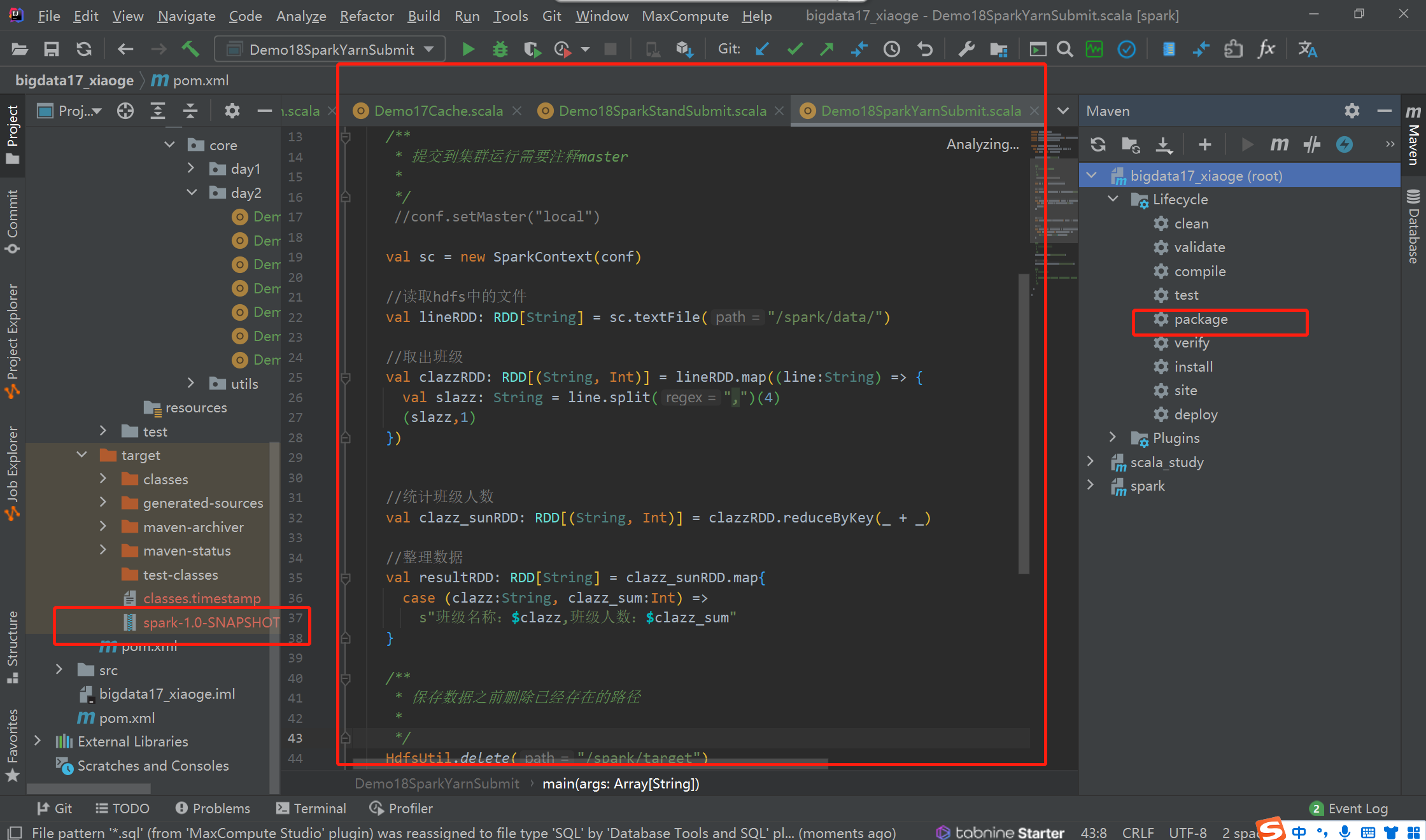Toggle the Structure tool window sidebar button
Screen dimensions: 1426x840
tap(12, 646)
